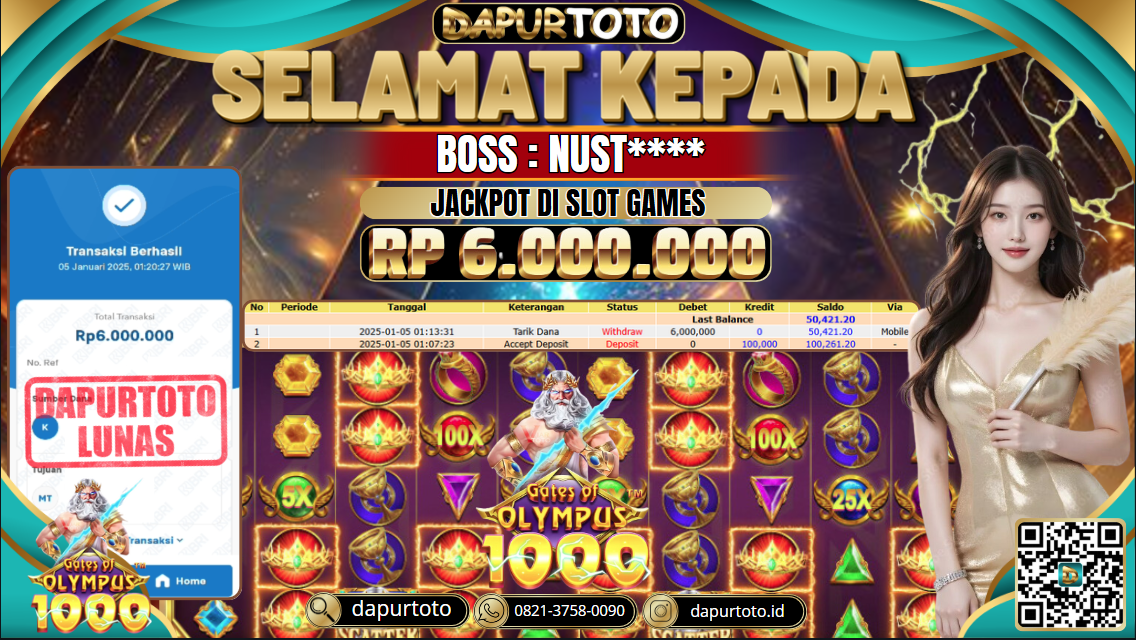
Task: Click the search magnifier icon beside dapurtoto
Action: click(324, 610)
